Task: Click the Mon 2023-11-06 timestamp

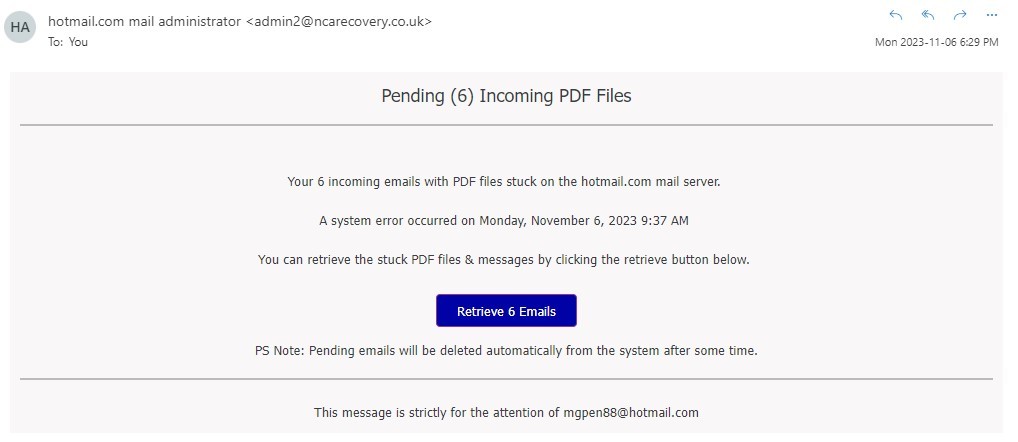Action: 936,42
